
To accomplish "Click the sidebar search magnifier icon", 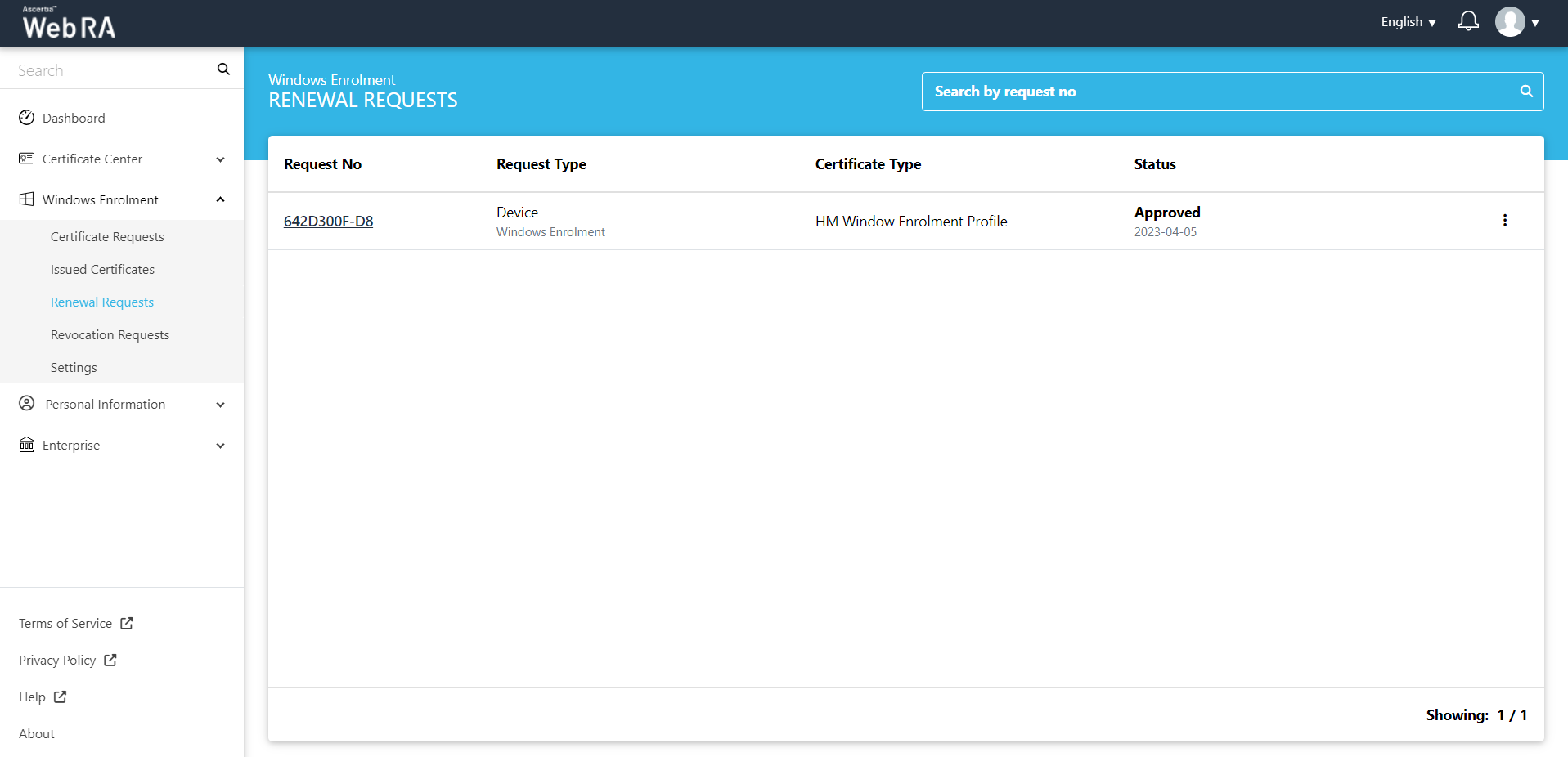I will pos(223,69).
